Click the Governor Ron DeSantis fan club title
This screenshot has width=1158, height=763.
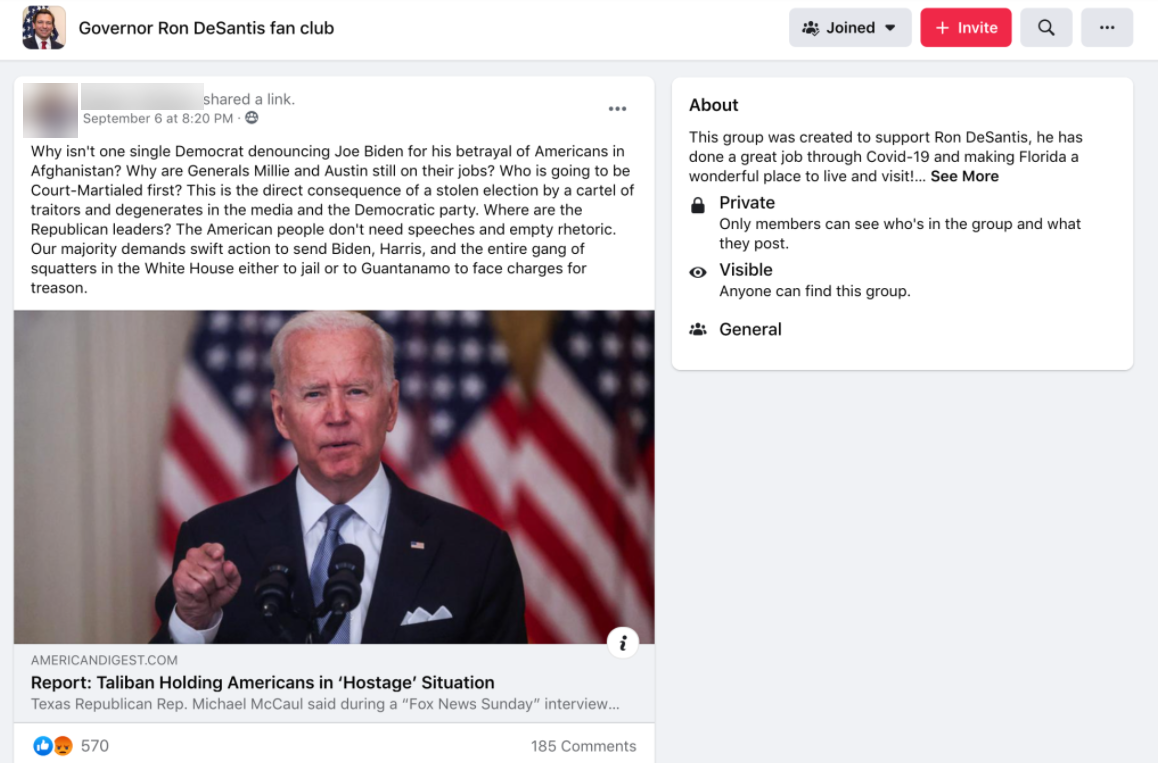[206, 28]
